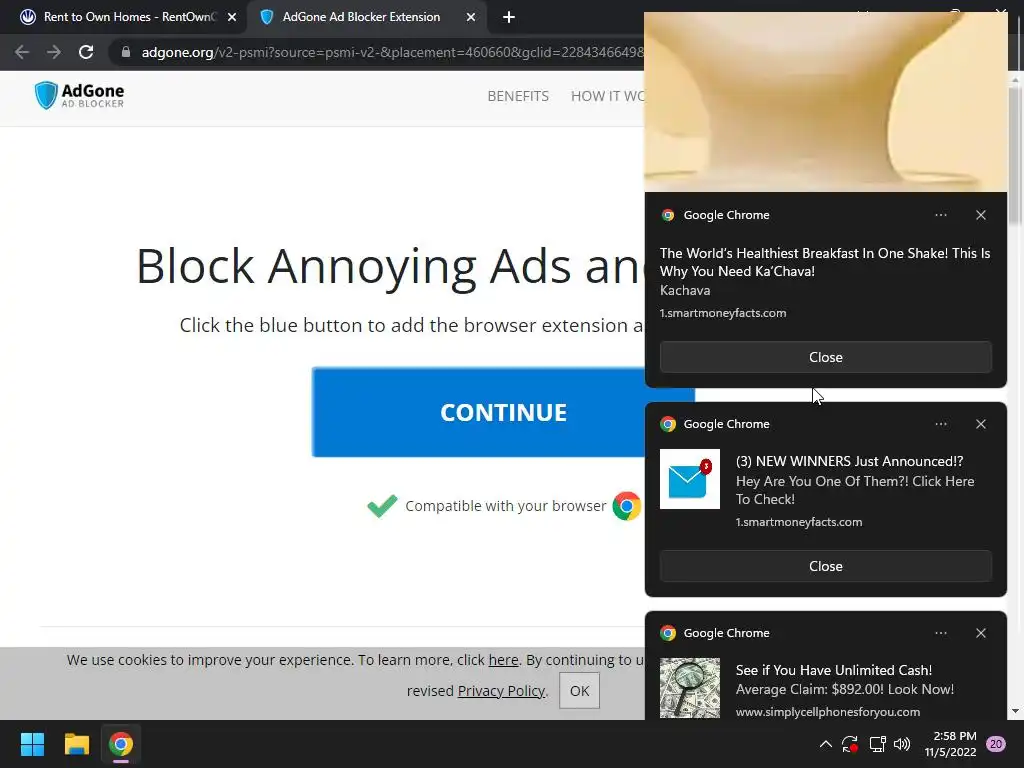1024x768 pixels.
Task: Open options for the Unlimited Cash notification
Action: pyautogui.click(x=940, y=633)
